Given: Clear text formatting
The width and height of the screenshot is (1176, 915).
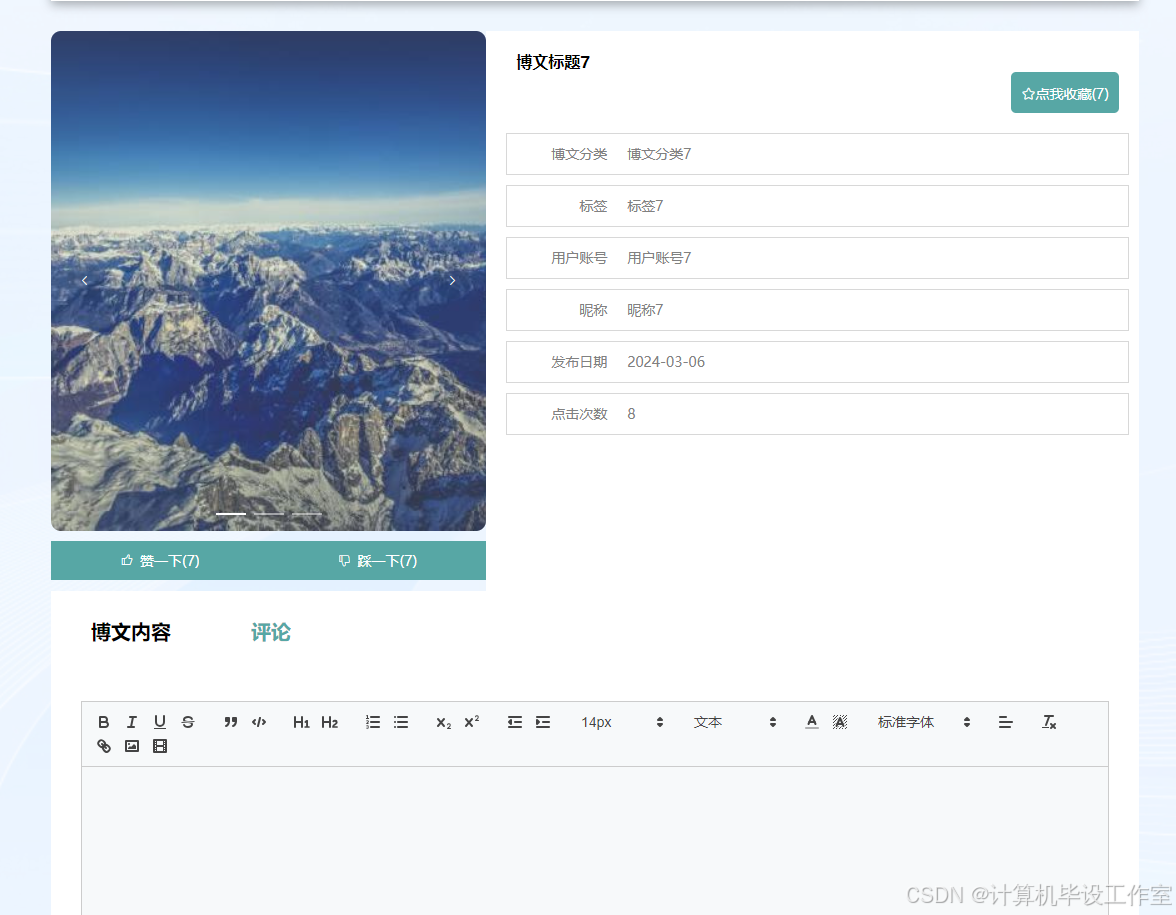Looking at the screenshot, I should (x=1048, y=722).
